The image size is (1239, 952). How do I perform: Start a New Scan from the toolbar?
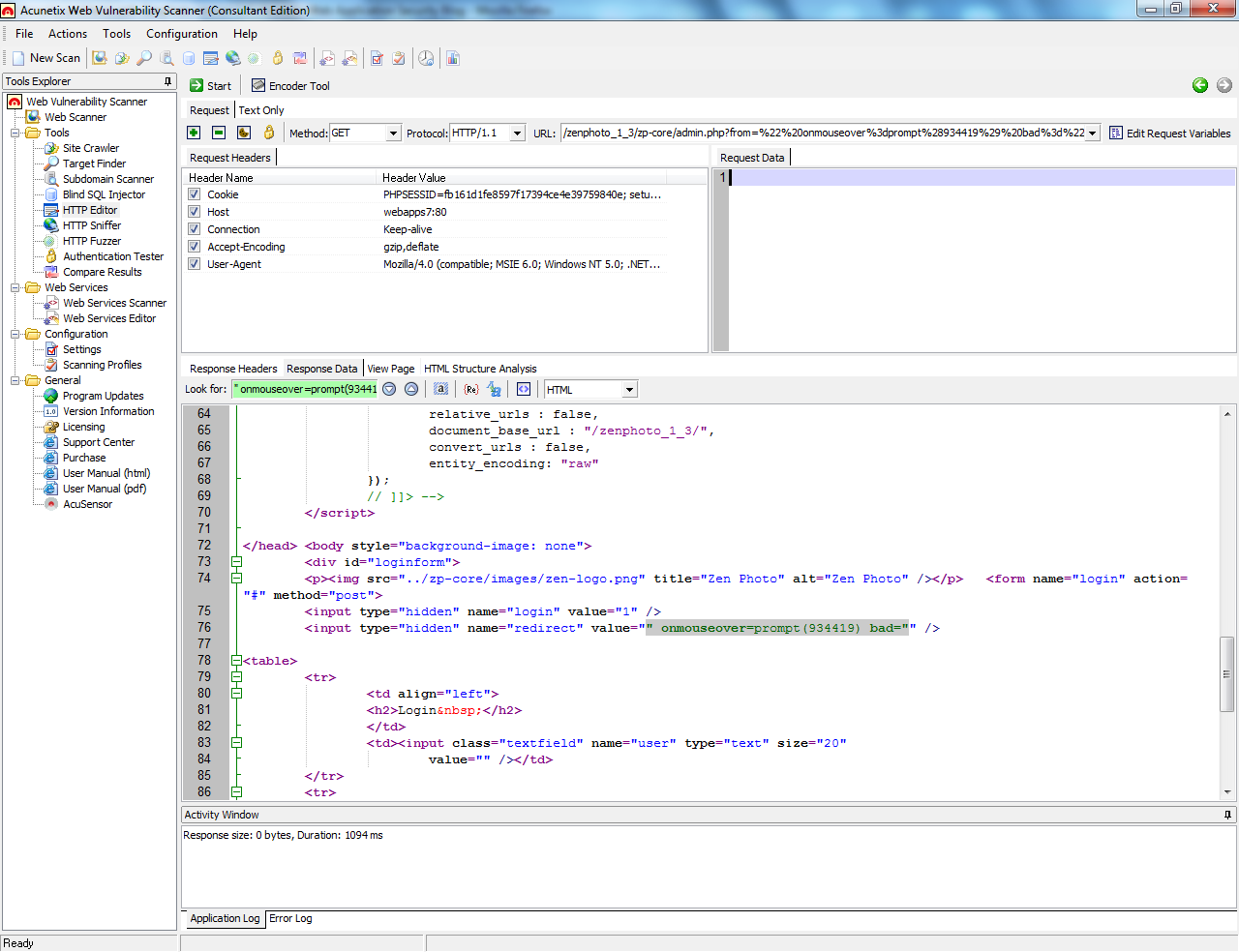[x=46, y=58]
